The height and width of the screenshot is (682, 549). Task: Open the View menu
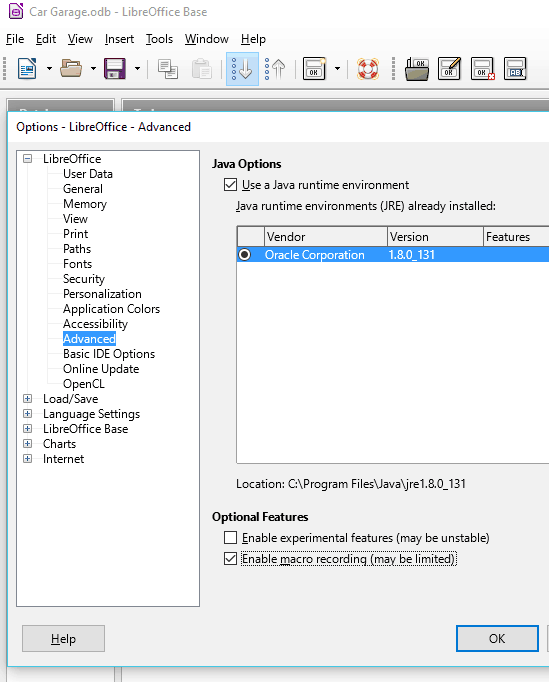pos(80,39)
